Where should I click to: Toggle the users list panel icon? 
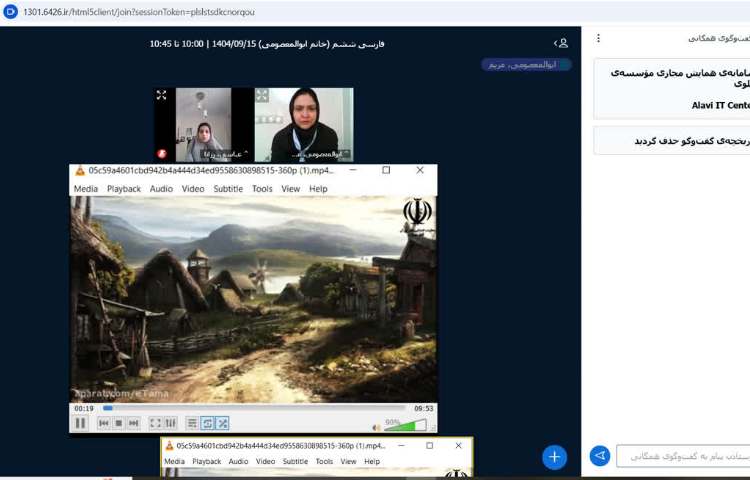(562, 43)
